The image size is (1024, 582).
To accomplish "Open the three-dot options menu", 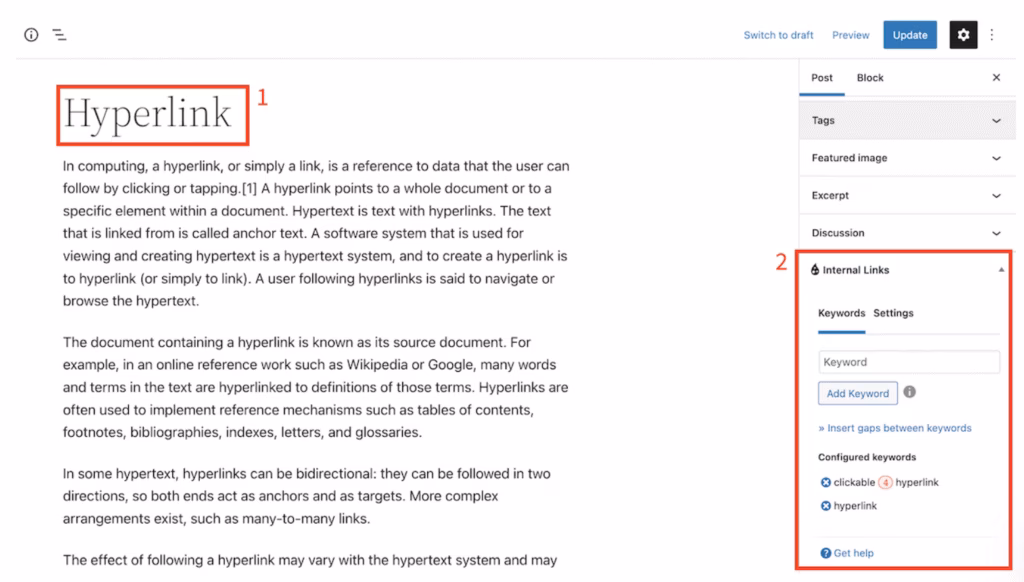I will pos(992,34).
